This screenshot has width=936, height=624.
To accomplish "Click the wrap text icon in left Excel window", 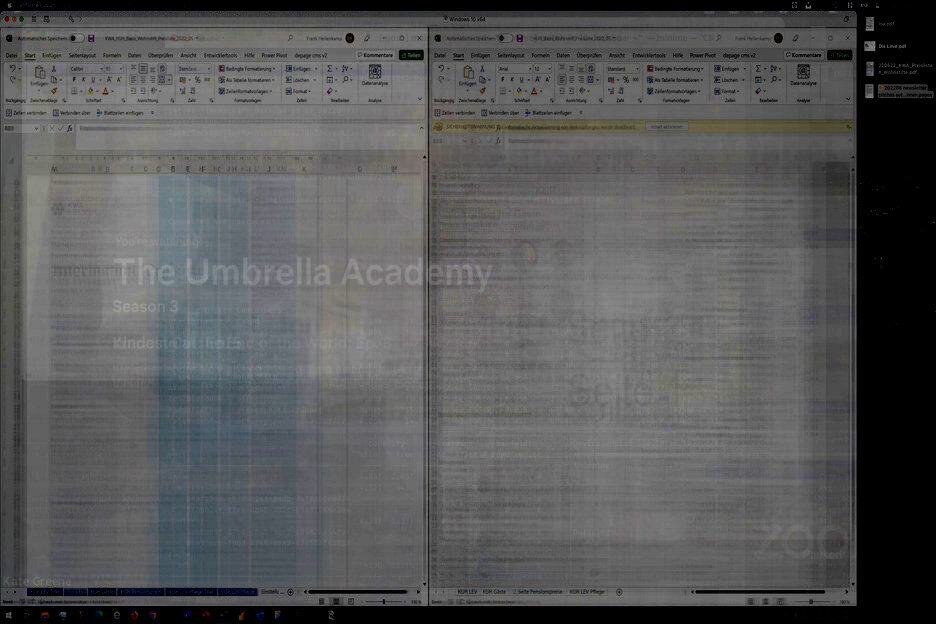I will [162, 69].
